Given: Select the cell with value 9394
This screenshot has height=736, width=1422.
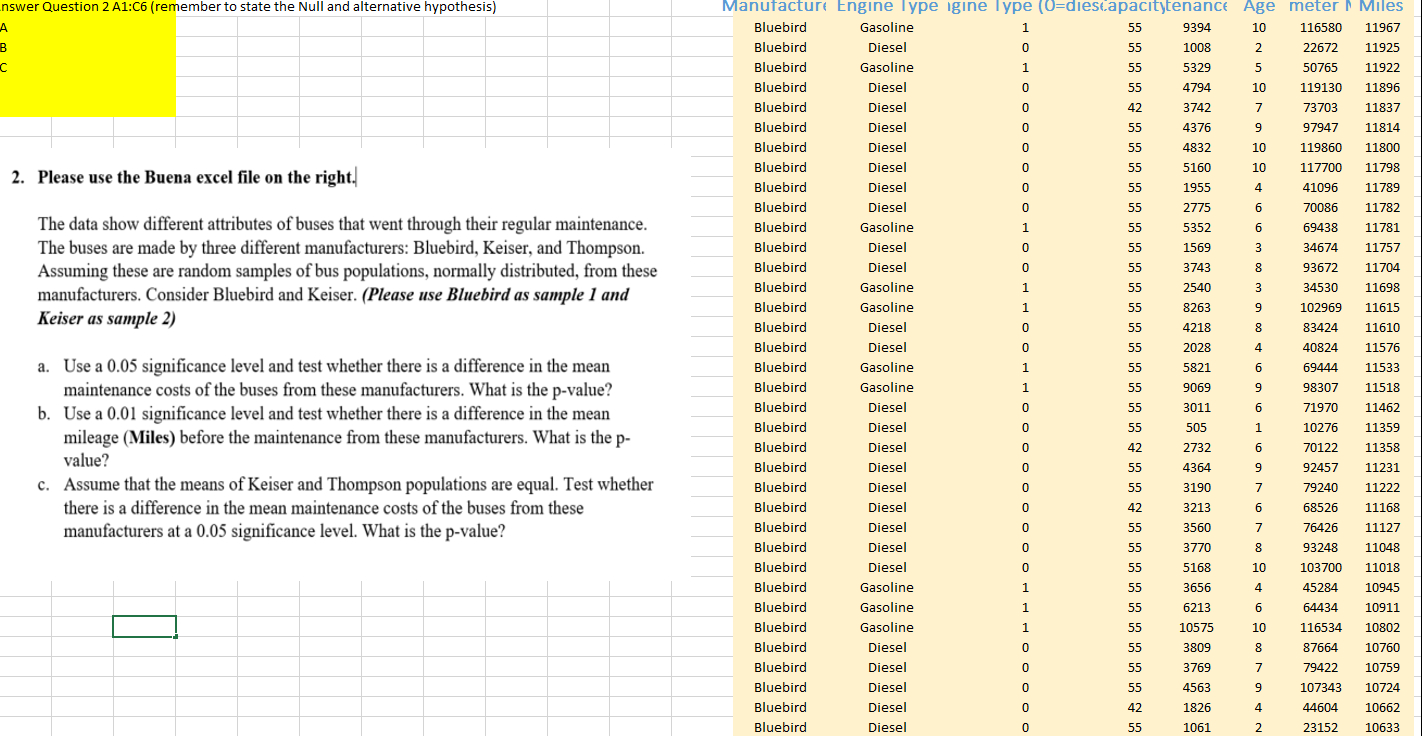Looking at the screenshot, I should (1195, 27).
